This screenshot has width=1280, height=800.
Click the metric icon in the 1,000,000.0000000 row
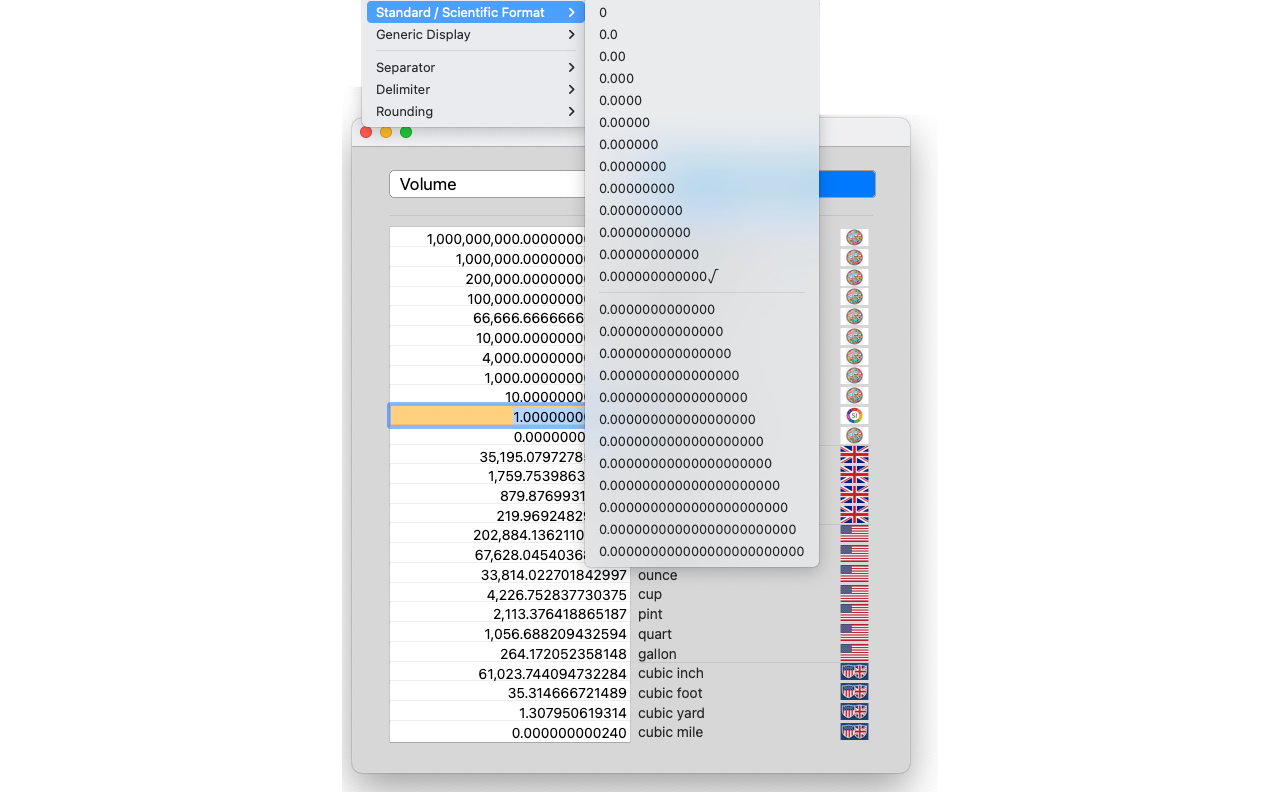854,258
